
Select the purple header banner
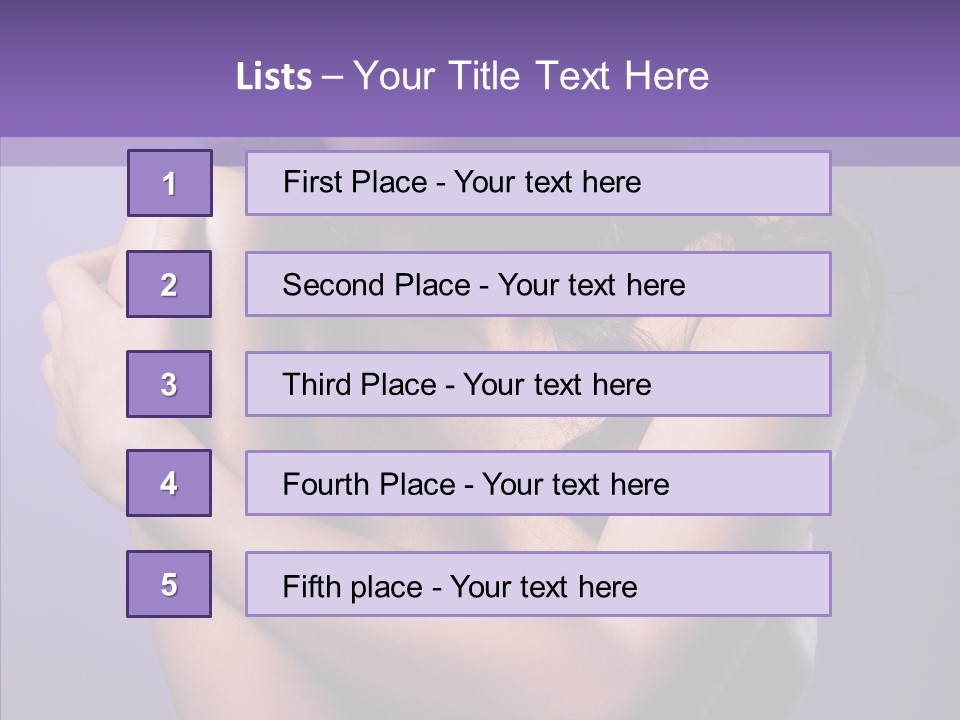click(x=480, y=69)
